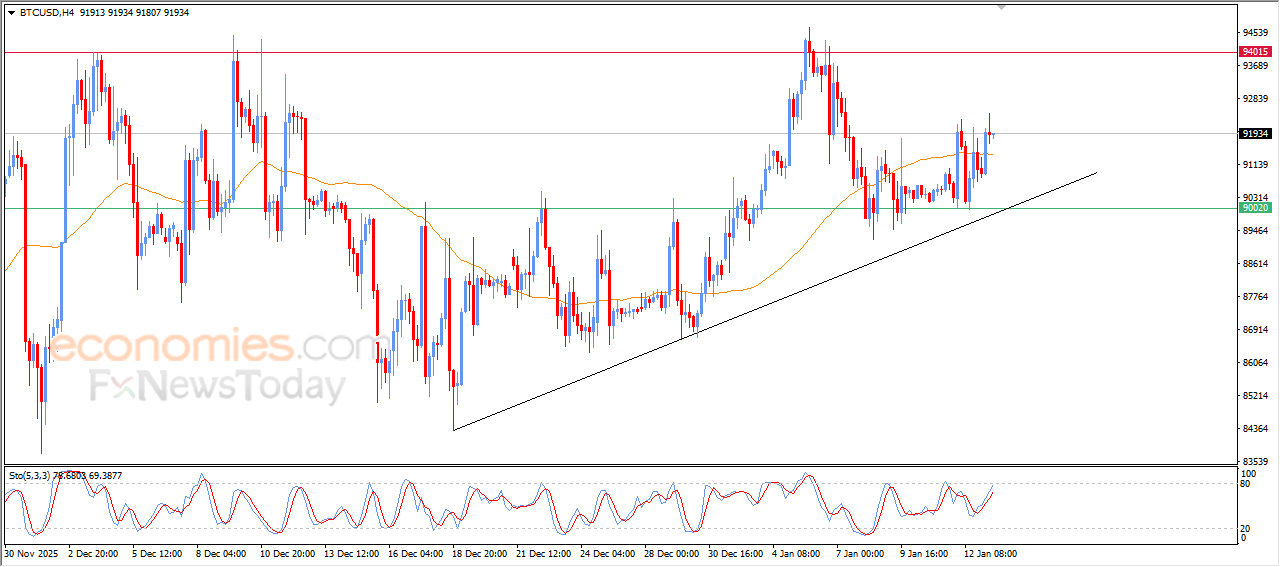
Task: Click the green 90020 price label
Action: click(x=1254, y=208)
